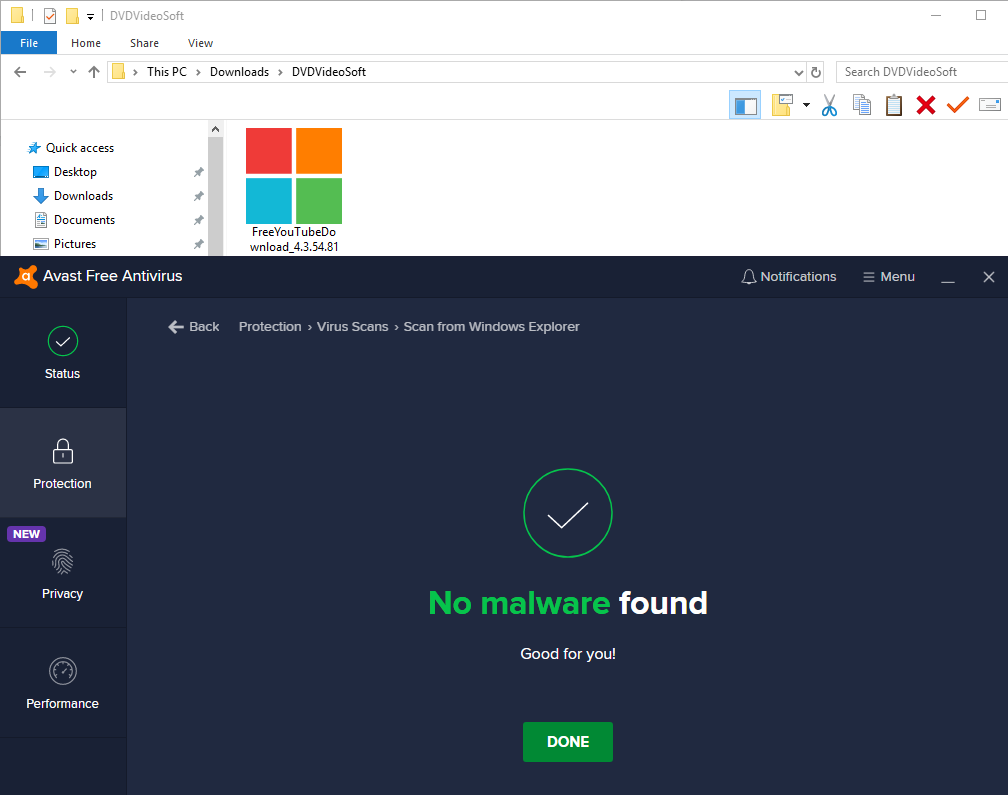
Task: Open the File tab in Explorer
Action: point(29,43)
